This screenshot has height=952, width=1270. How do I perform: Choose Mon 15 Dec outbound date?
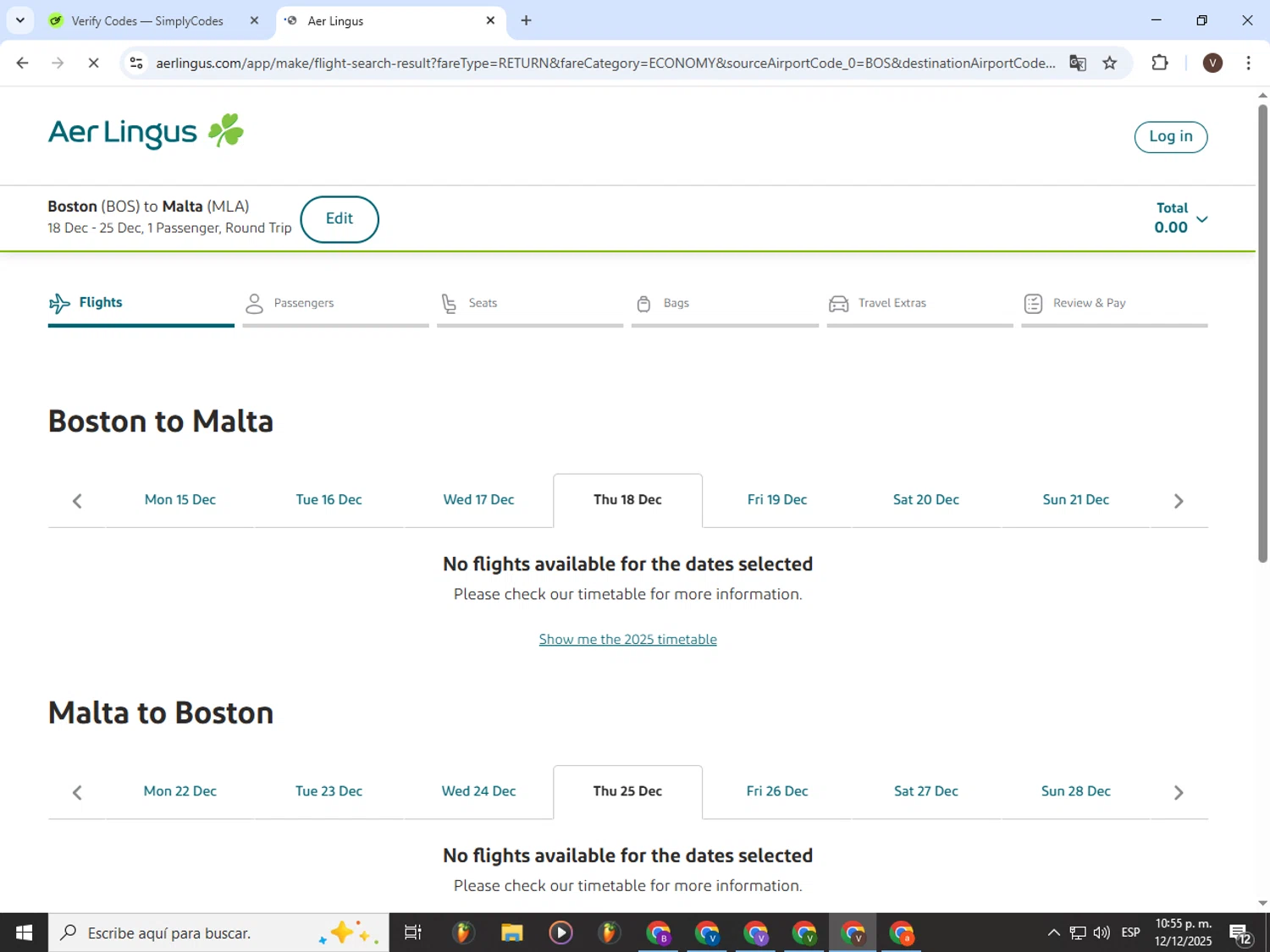[x=180, y=500]
